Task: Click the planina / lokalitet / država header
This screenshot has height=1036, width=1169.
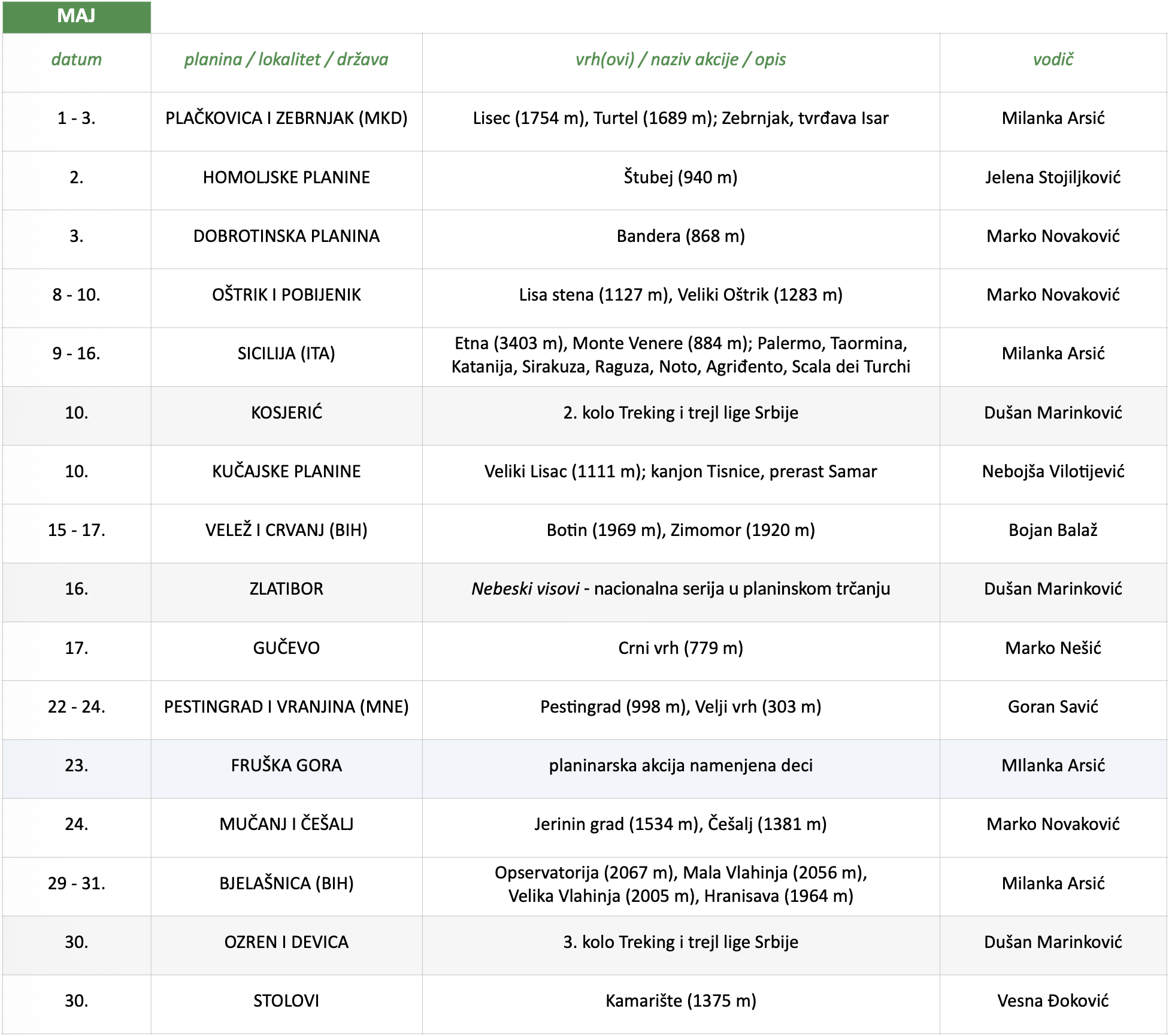Action: coord(286,60)
